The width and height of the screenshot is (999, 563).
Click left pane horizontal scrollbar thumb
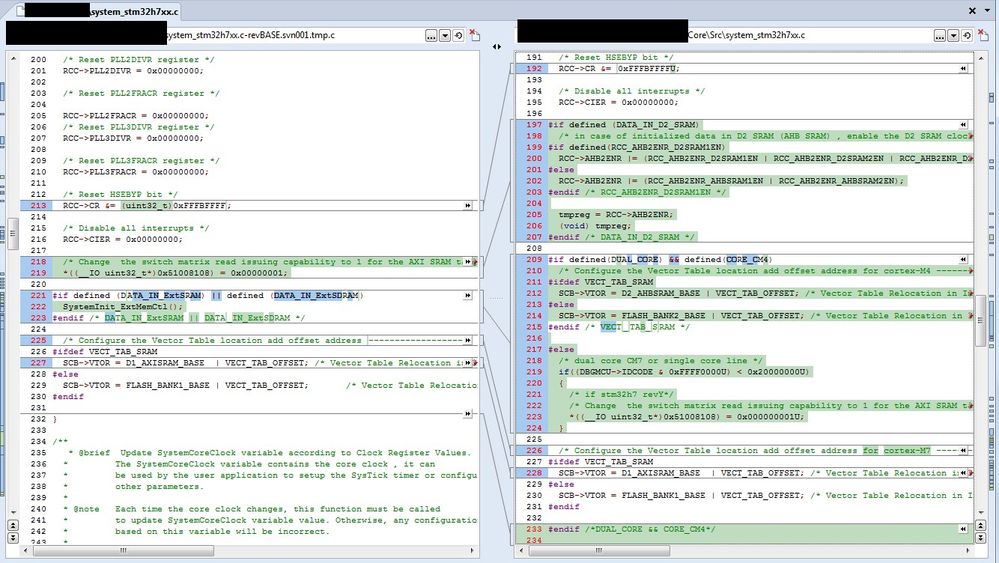(123, 550)
